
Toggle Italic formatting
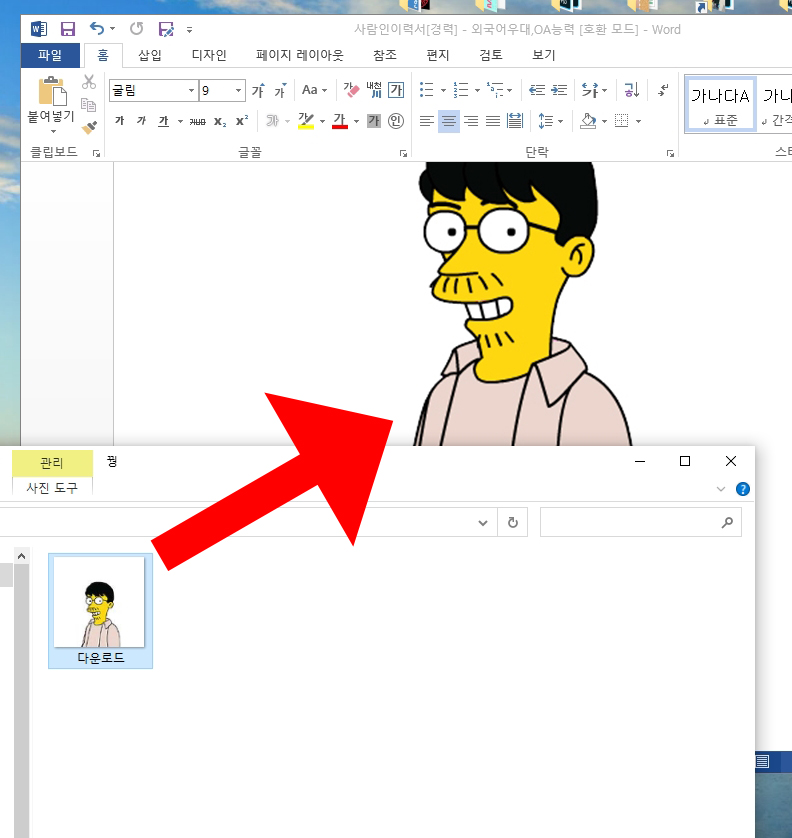142,121
